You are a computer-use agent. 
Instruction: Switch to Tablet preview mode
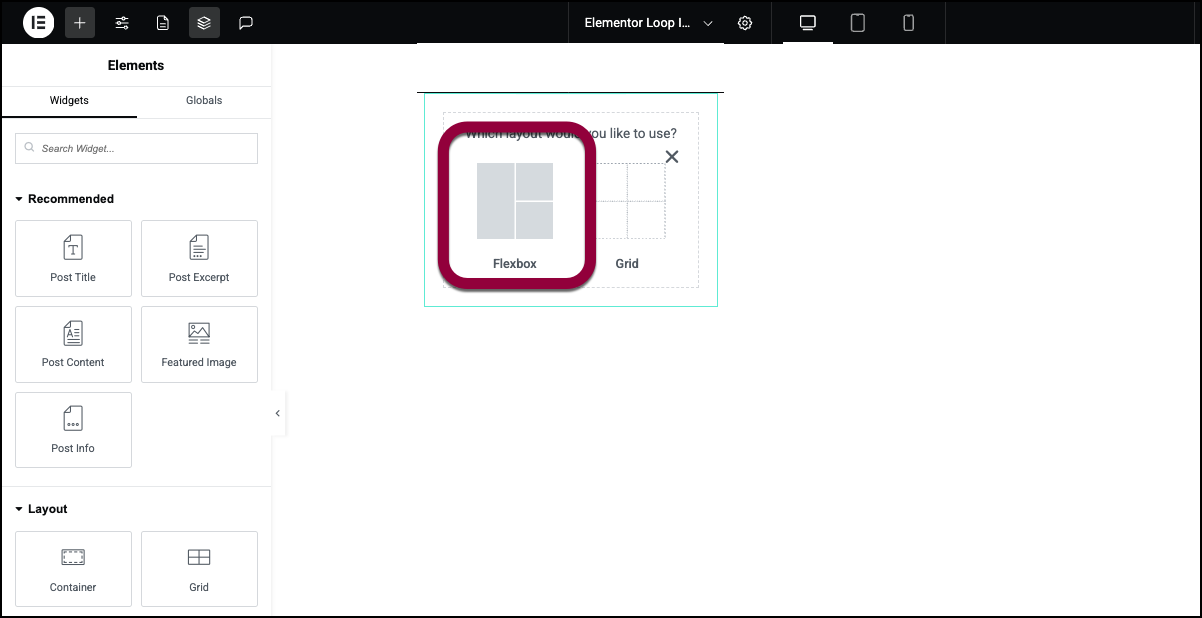(x=858, y=23)
